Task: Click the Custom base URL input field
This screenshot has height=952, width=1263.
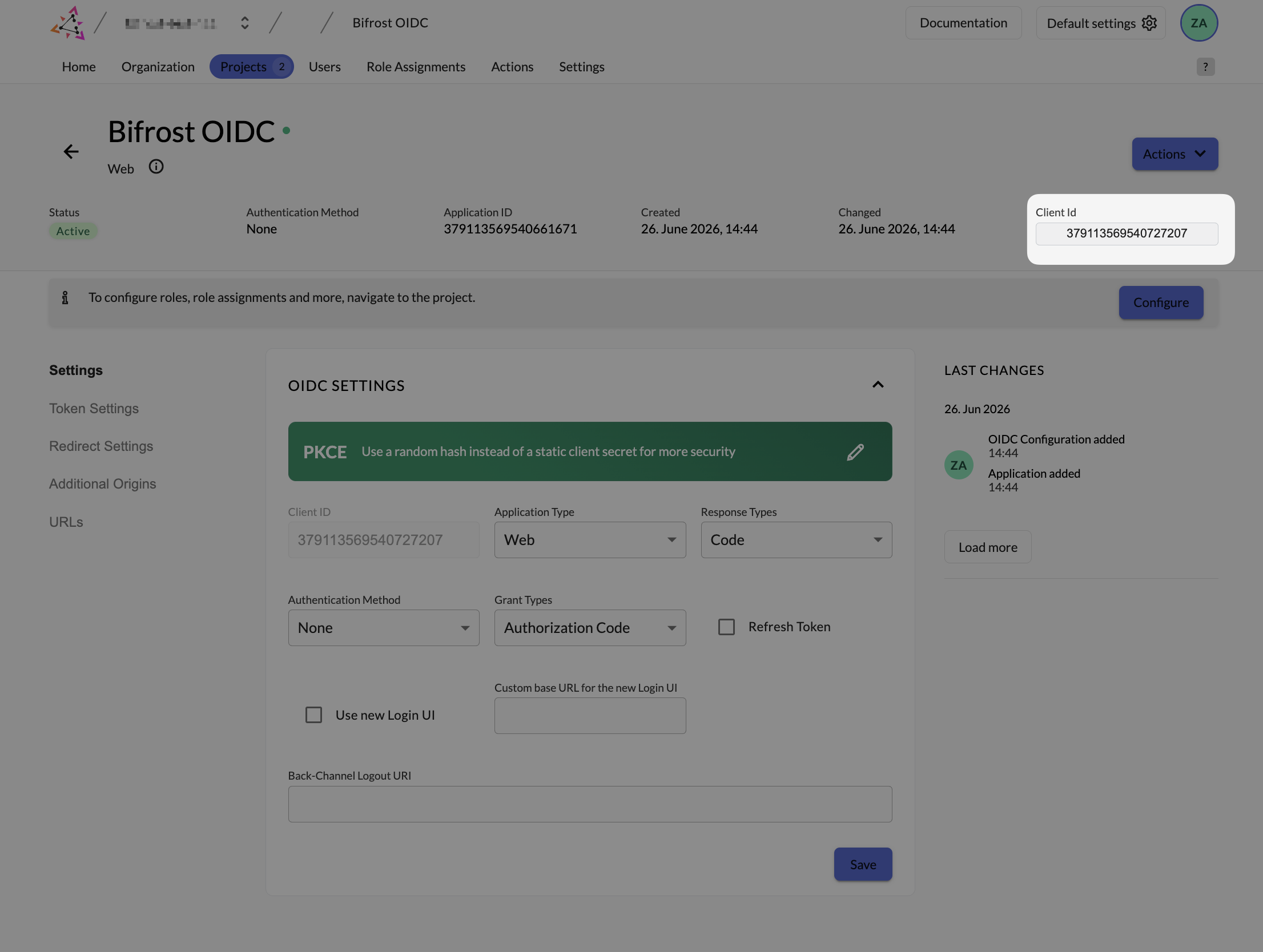Action: tap(590, 716)
